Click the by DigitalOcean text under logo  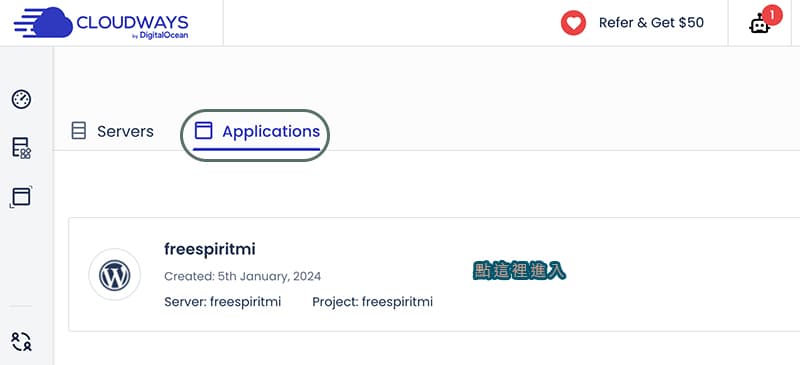(160, 35)
